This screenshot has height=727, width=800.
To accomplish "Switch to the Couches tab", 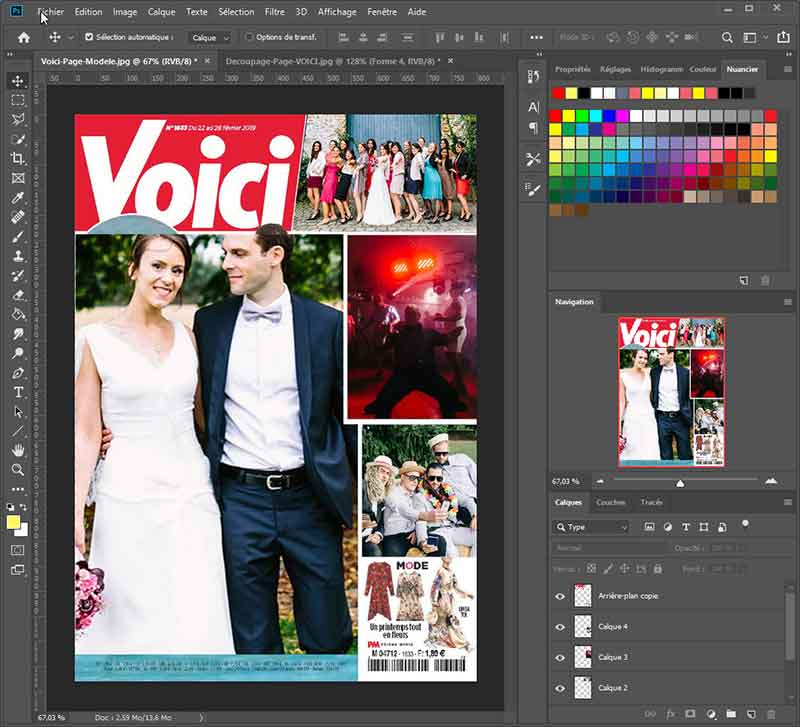I will (x=610, y=503).
